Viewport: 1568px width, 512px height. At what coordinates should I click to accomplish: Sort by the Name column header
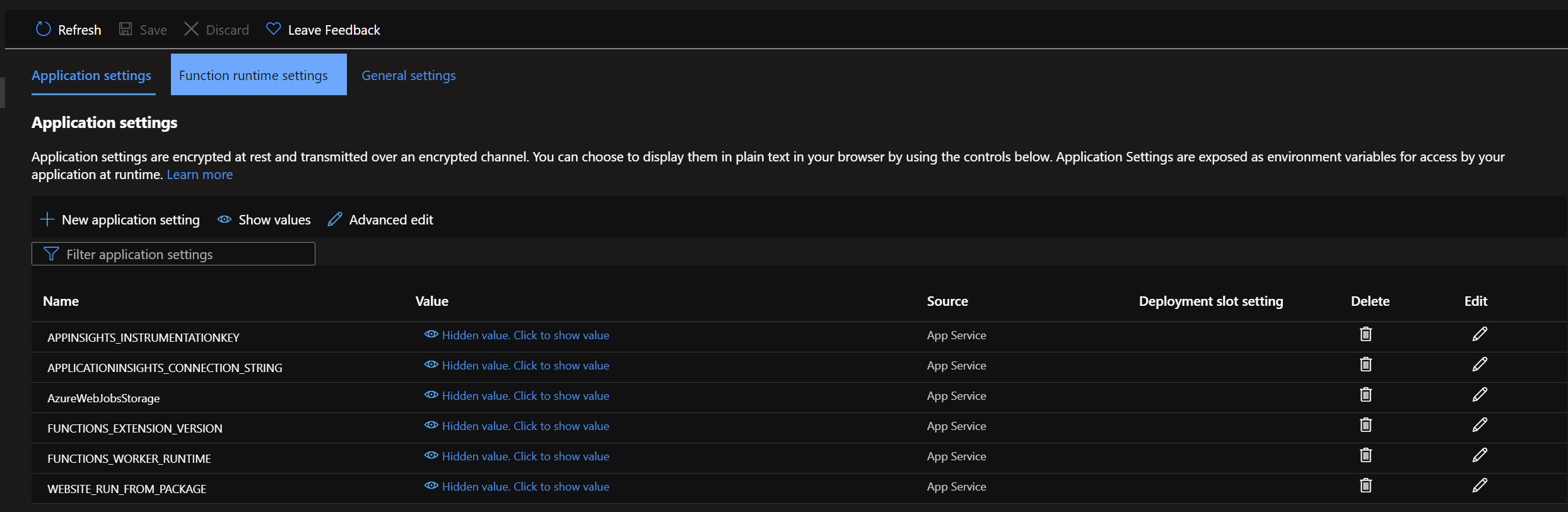tap(61, 301)
